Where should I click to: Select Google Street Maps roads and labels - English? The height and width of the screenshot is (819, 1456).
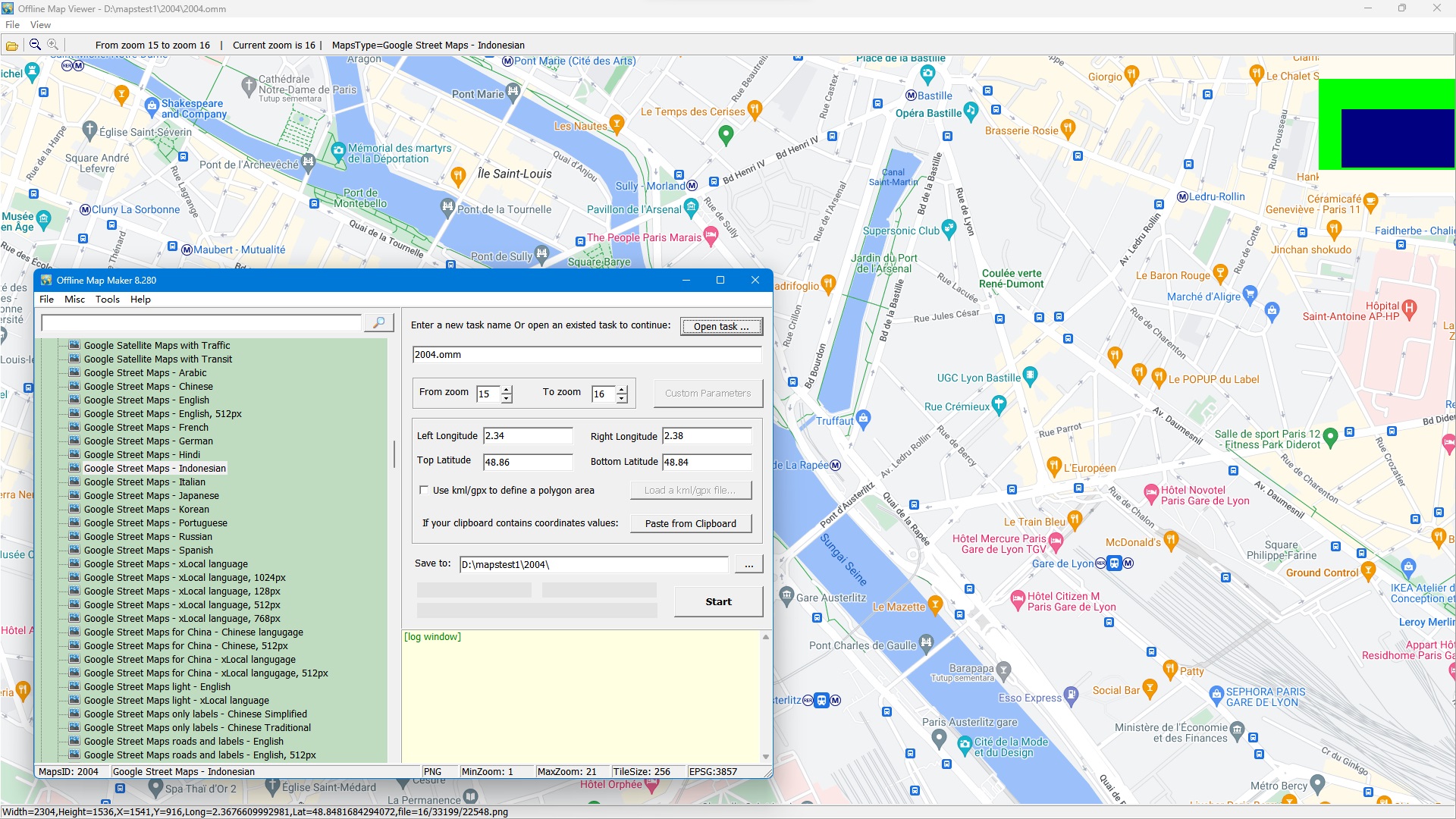pyautogui.click(x=184, y=741)
